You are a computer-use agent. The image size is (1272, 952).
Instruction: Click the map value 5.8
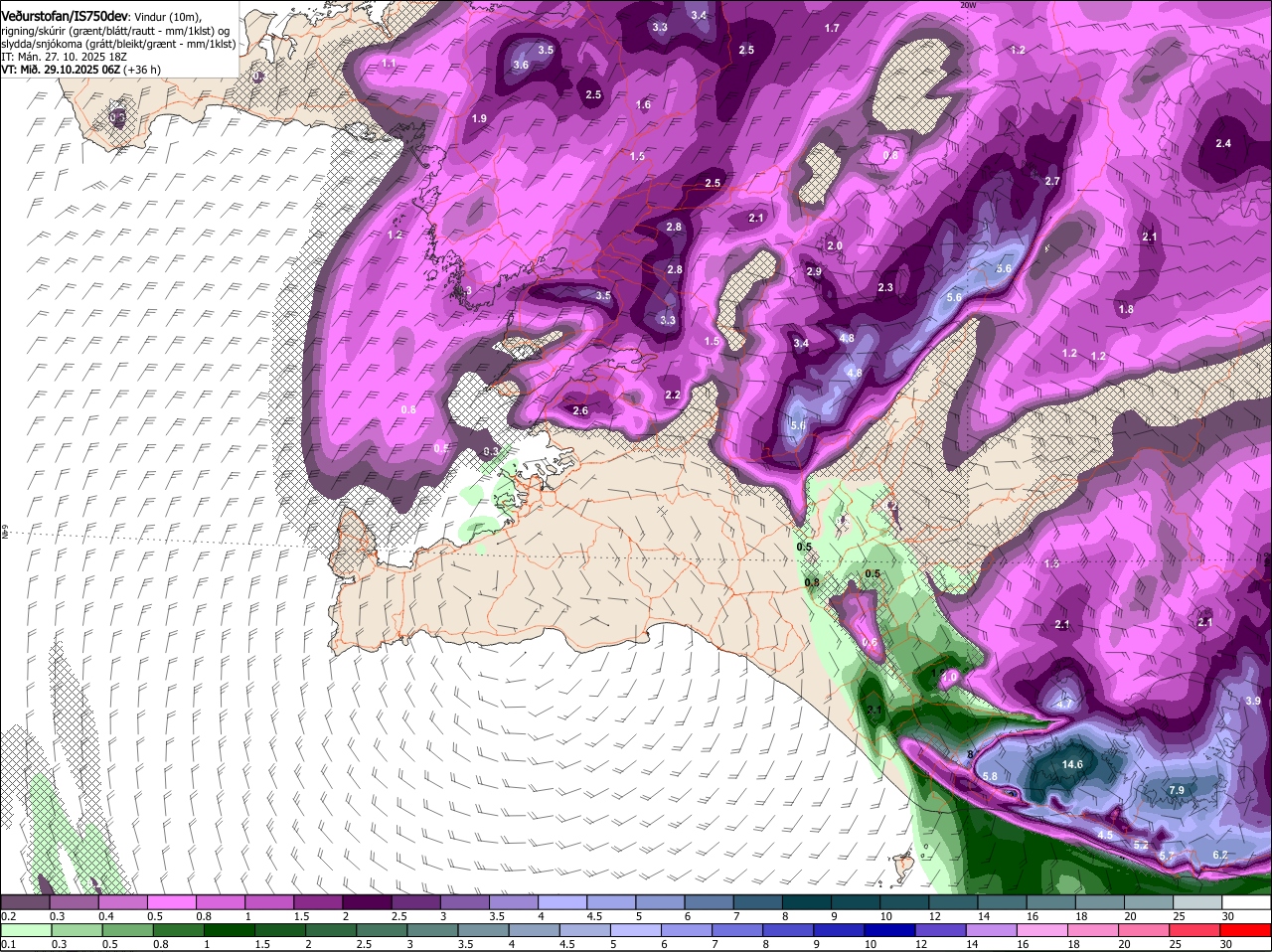coord(989,776)
